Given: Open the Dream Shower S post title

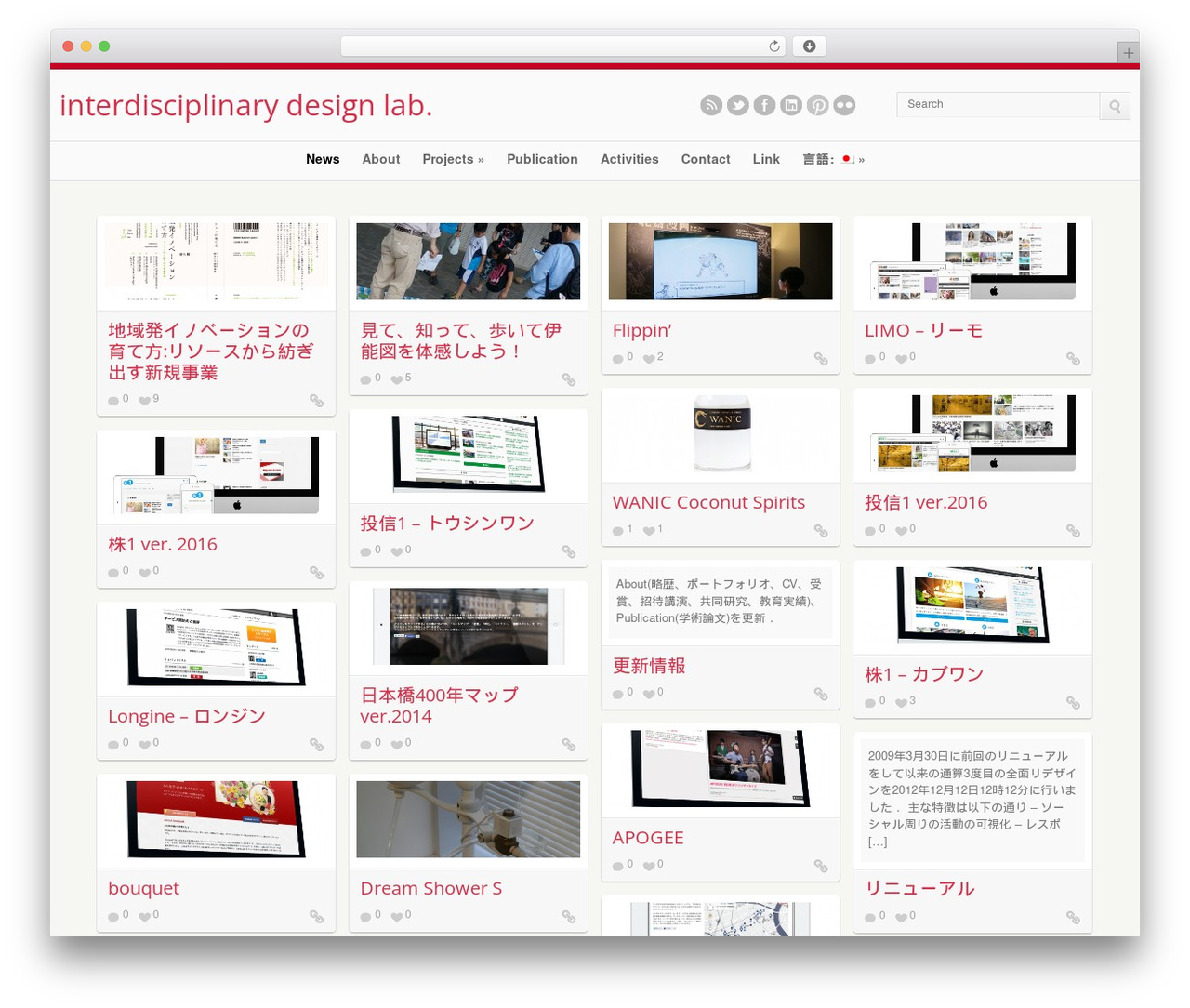Looking at the screenshot, I should tap(431, 889).
